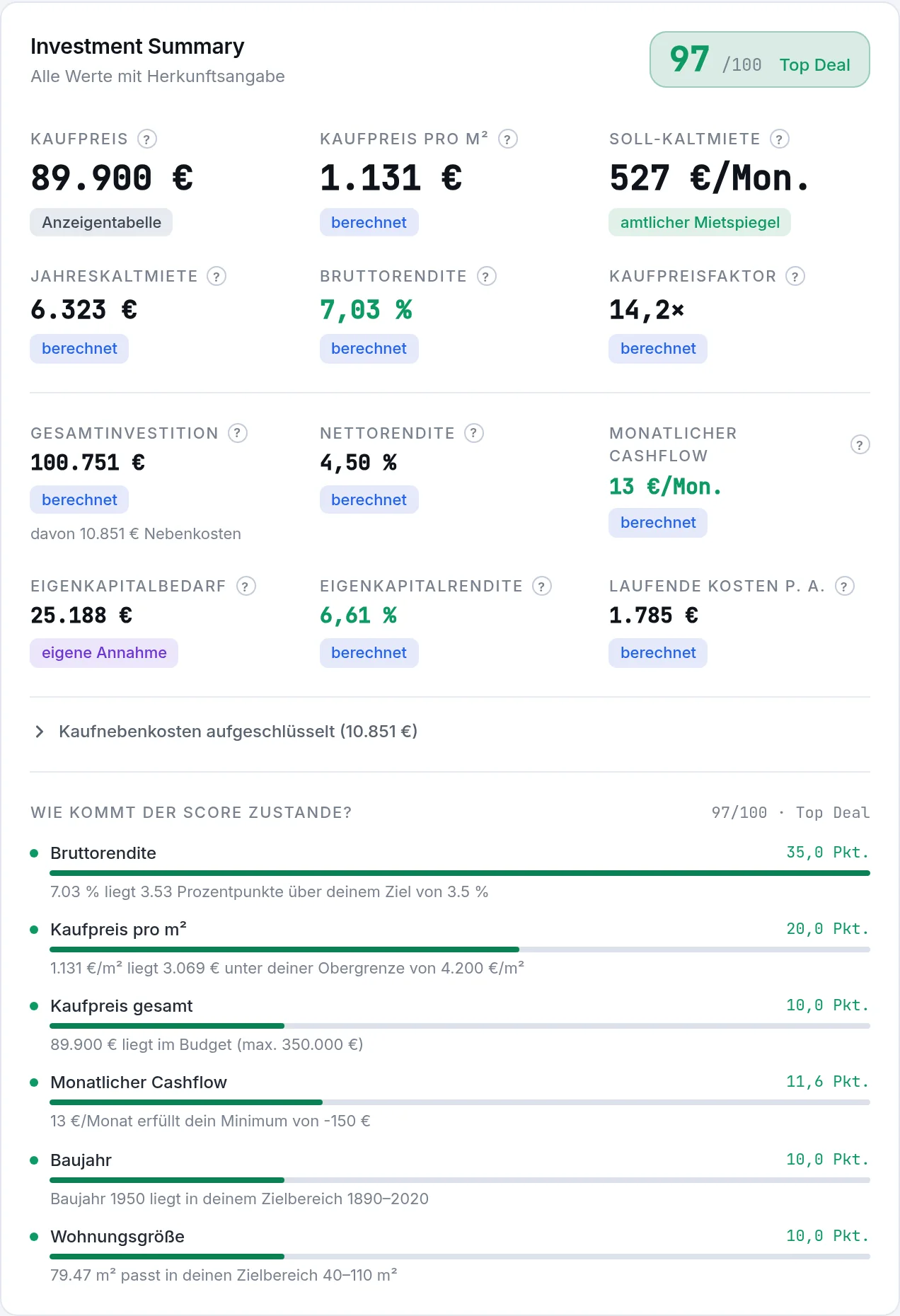Select the 89.900 € Kaufpreis value
This screenshot has width=900, height=1316.
click(x=112, y=178)
